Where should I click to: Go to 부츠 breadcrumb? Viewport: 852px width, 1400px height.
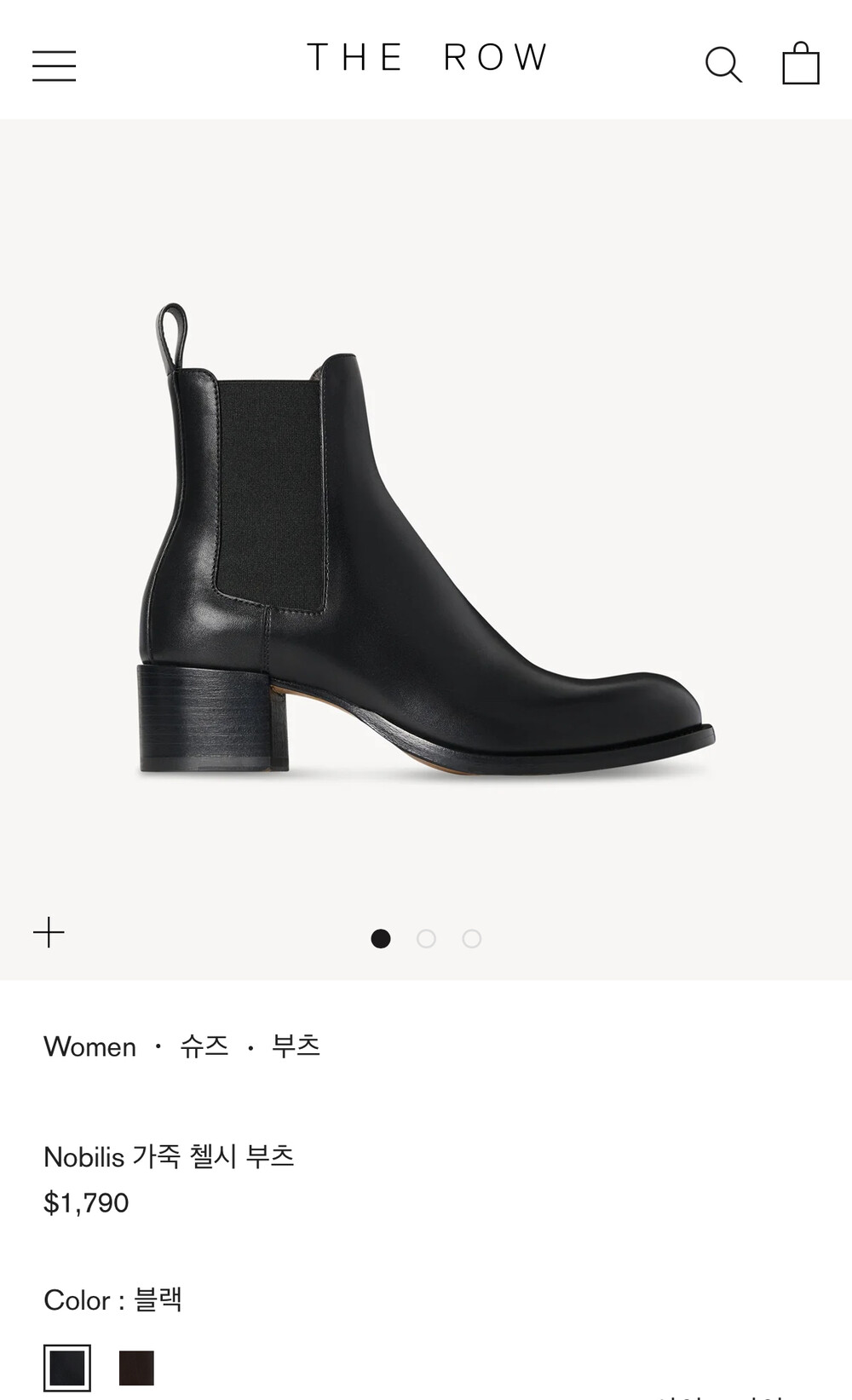[x=296, y=1046]
